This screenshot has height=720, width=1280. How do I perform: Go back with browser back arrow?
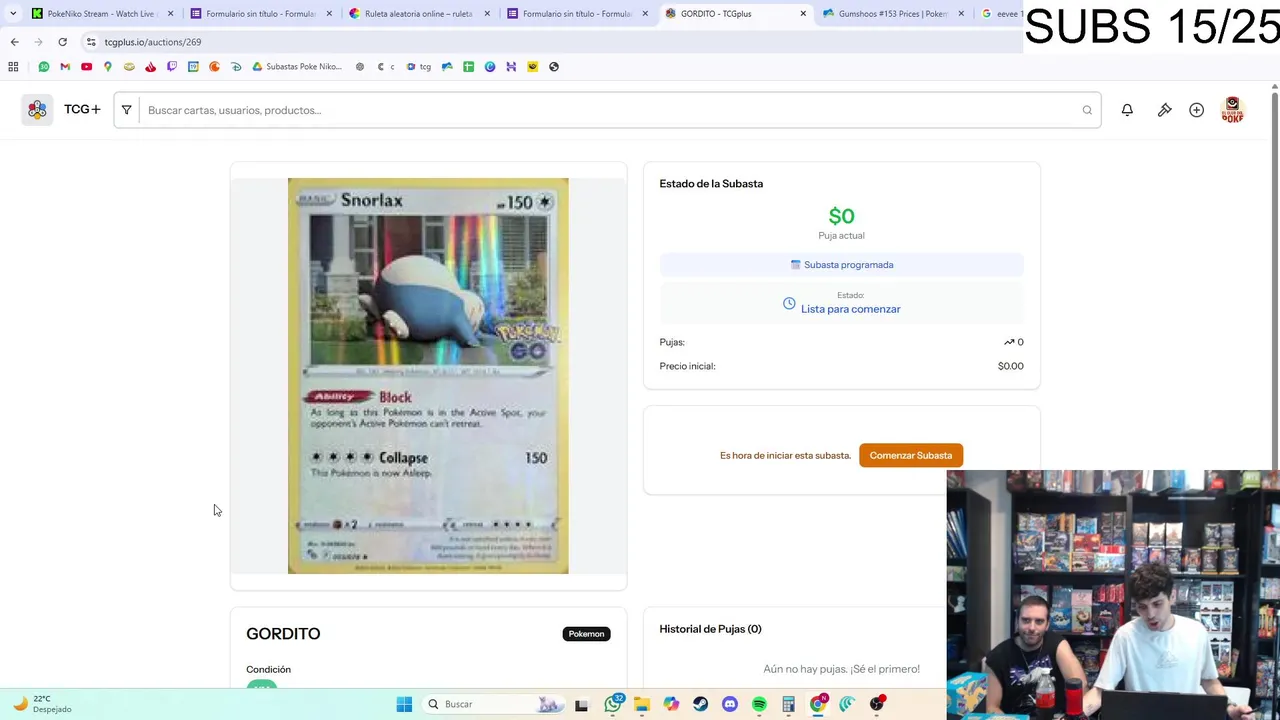pyautogui.click(x=14, y=42)
